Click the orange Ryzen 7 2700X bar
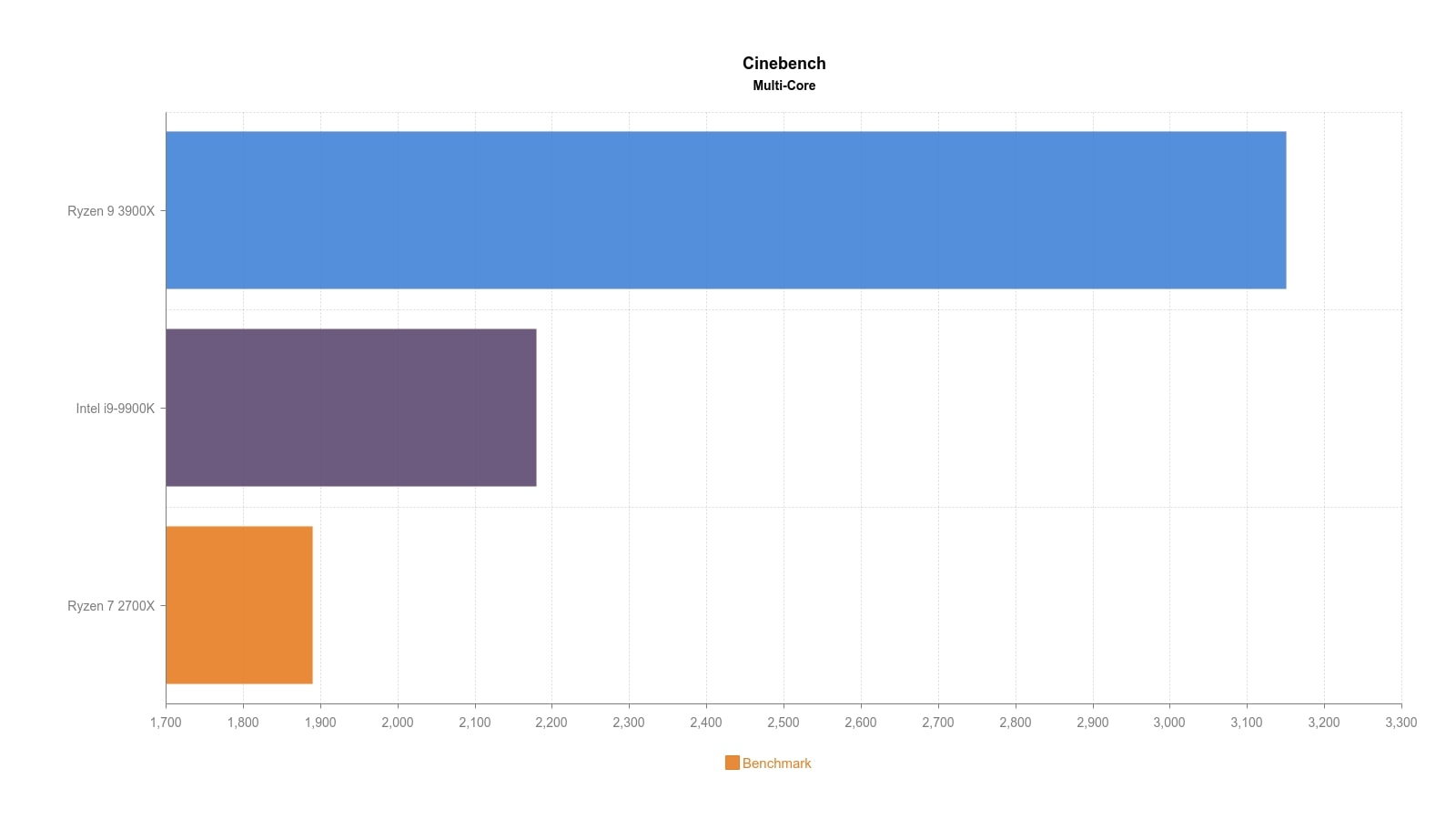Image resolution: width=1456 pixels, height=819 pixels. tap(238, 605)
